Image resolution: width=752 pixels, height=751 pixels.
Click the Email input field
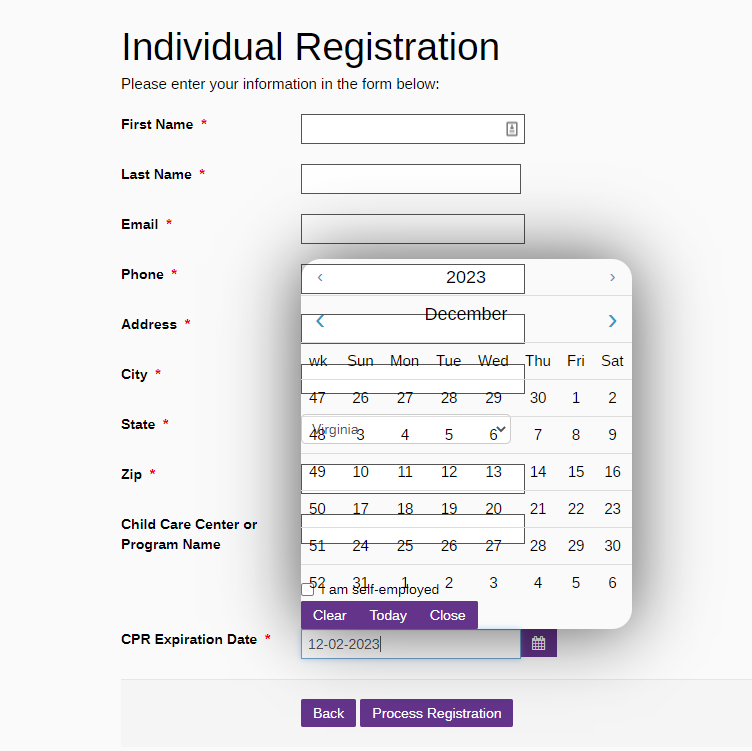[412, 229]
